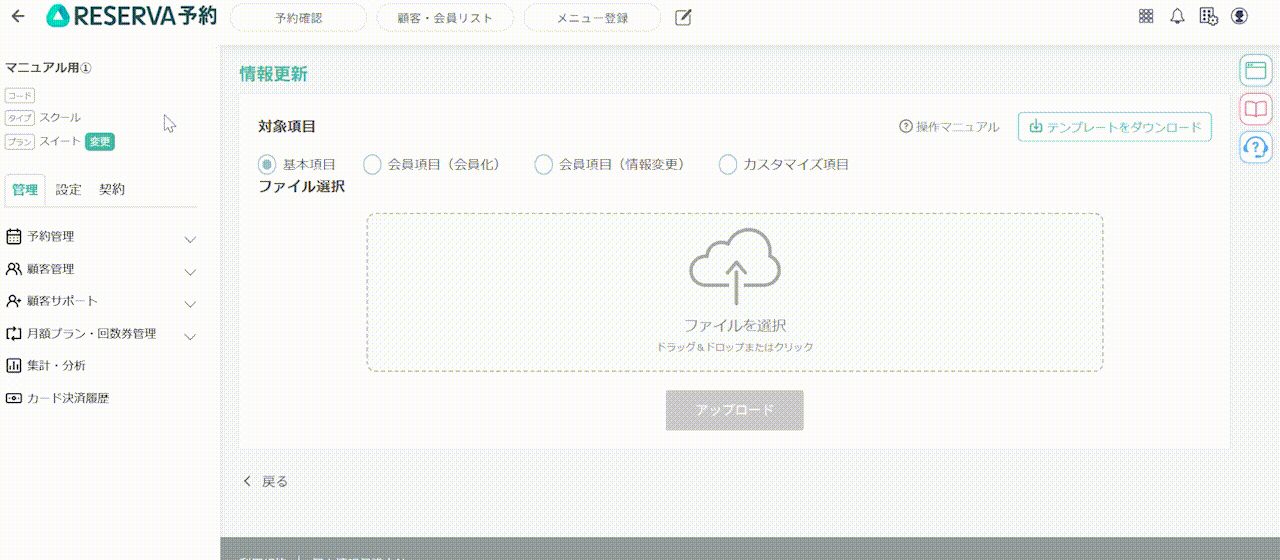Open the user account avatar icon

(x=1240, y=16)
